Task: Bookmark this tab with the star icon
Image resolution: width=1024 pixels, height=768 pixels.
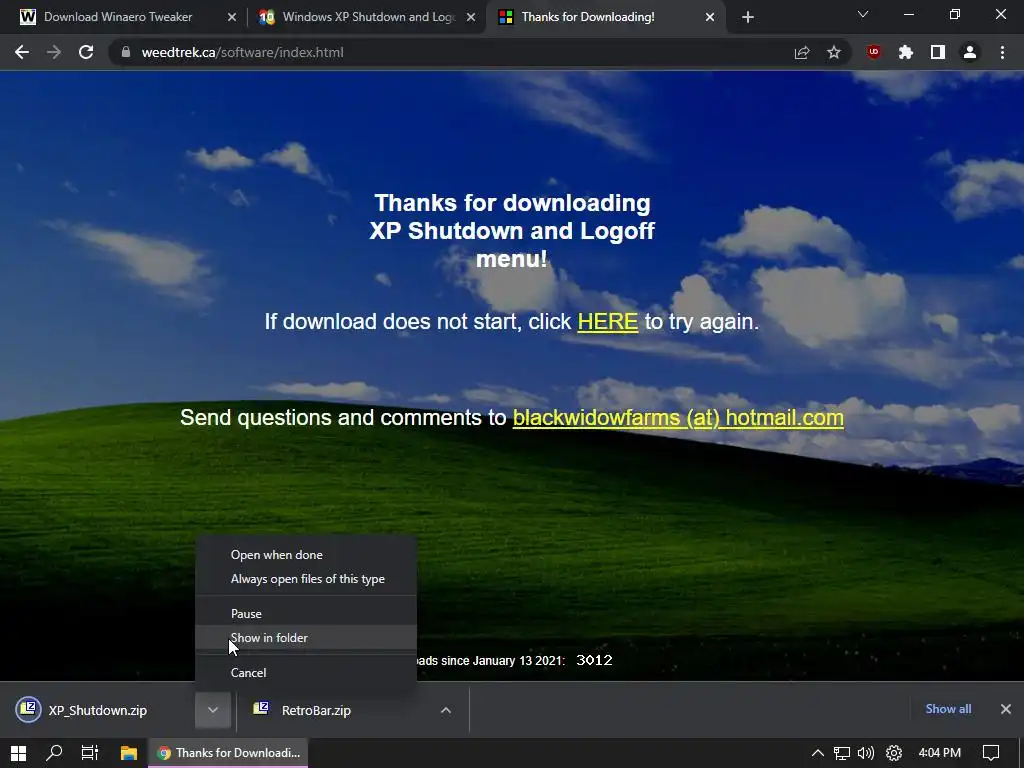Action: pyautogui.click(x=834, y=52)
